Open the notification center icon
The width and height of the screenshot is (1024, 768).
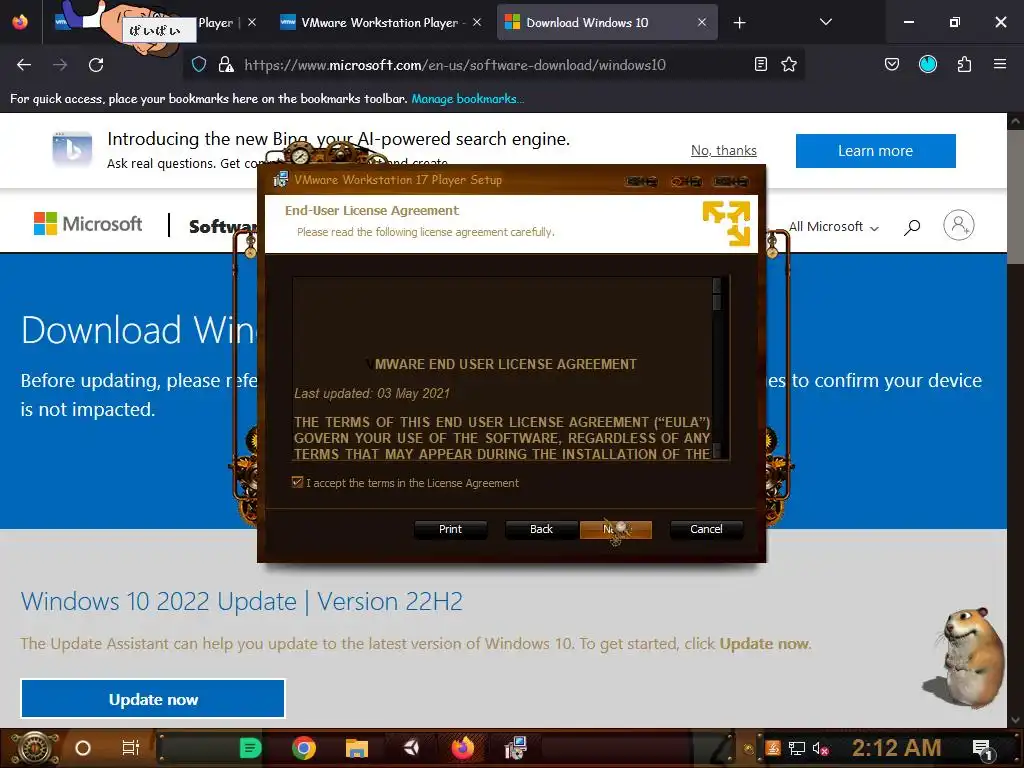(x=982, y=750)
